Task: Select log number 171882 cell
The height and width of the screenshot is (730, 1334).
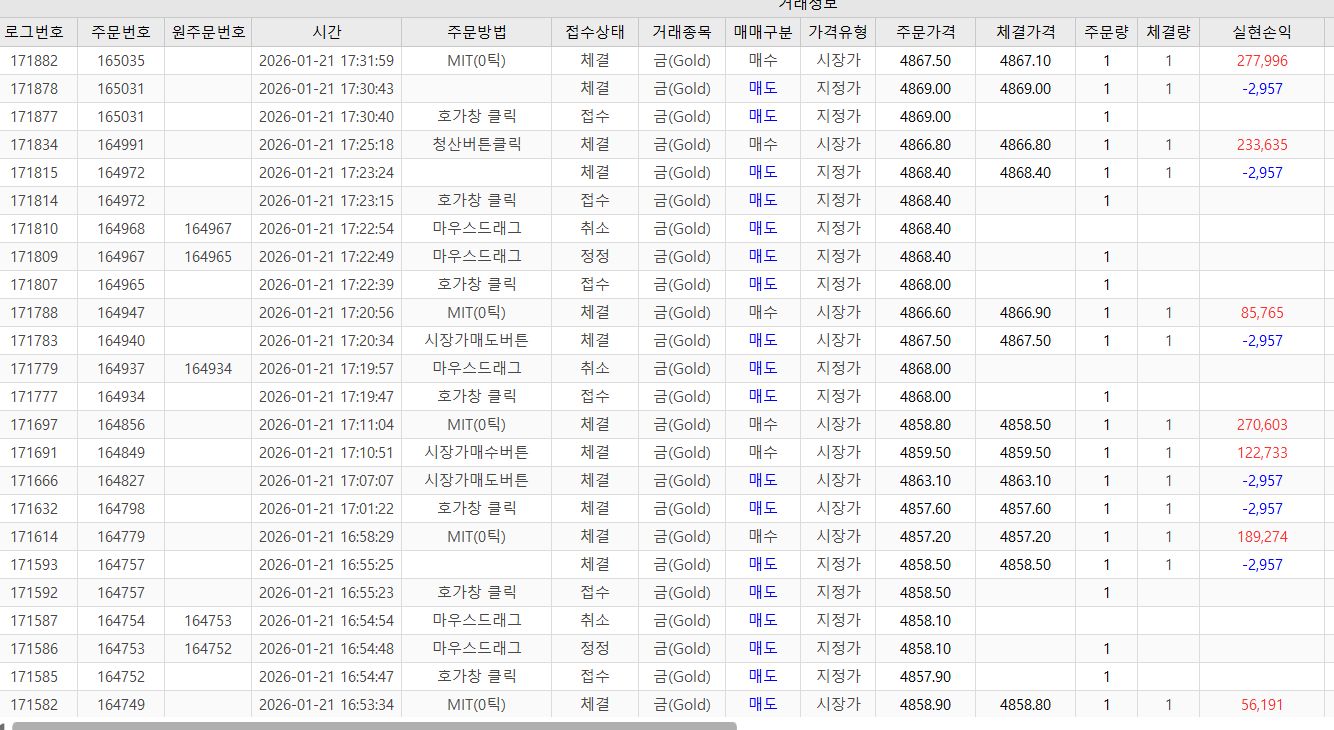Action: pyautogui.click(x=34, y=61)
